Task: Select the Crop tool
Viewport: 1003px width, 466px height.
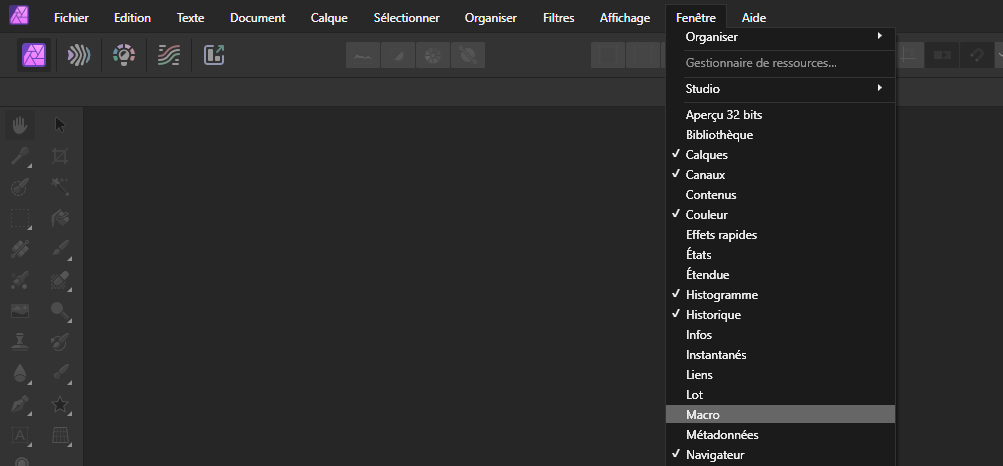Action: click(60, 156)
